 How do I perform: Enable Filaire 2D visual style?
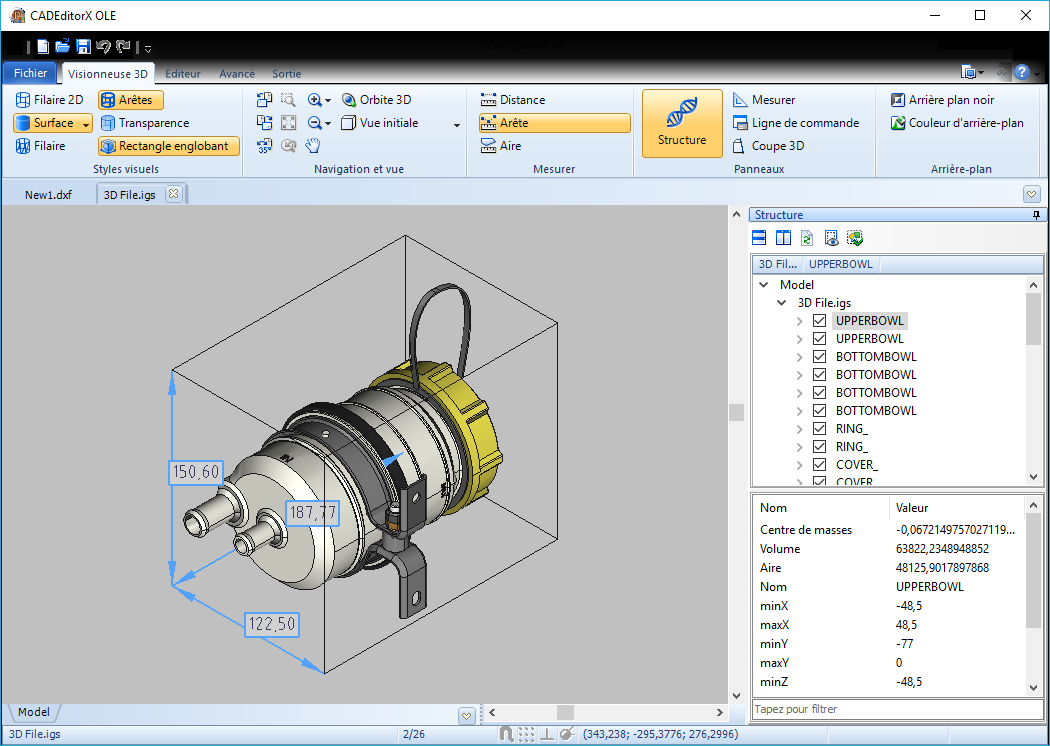50,100
